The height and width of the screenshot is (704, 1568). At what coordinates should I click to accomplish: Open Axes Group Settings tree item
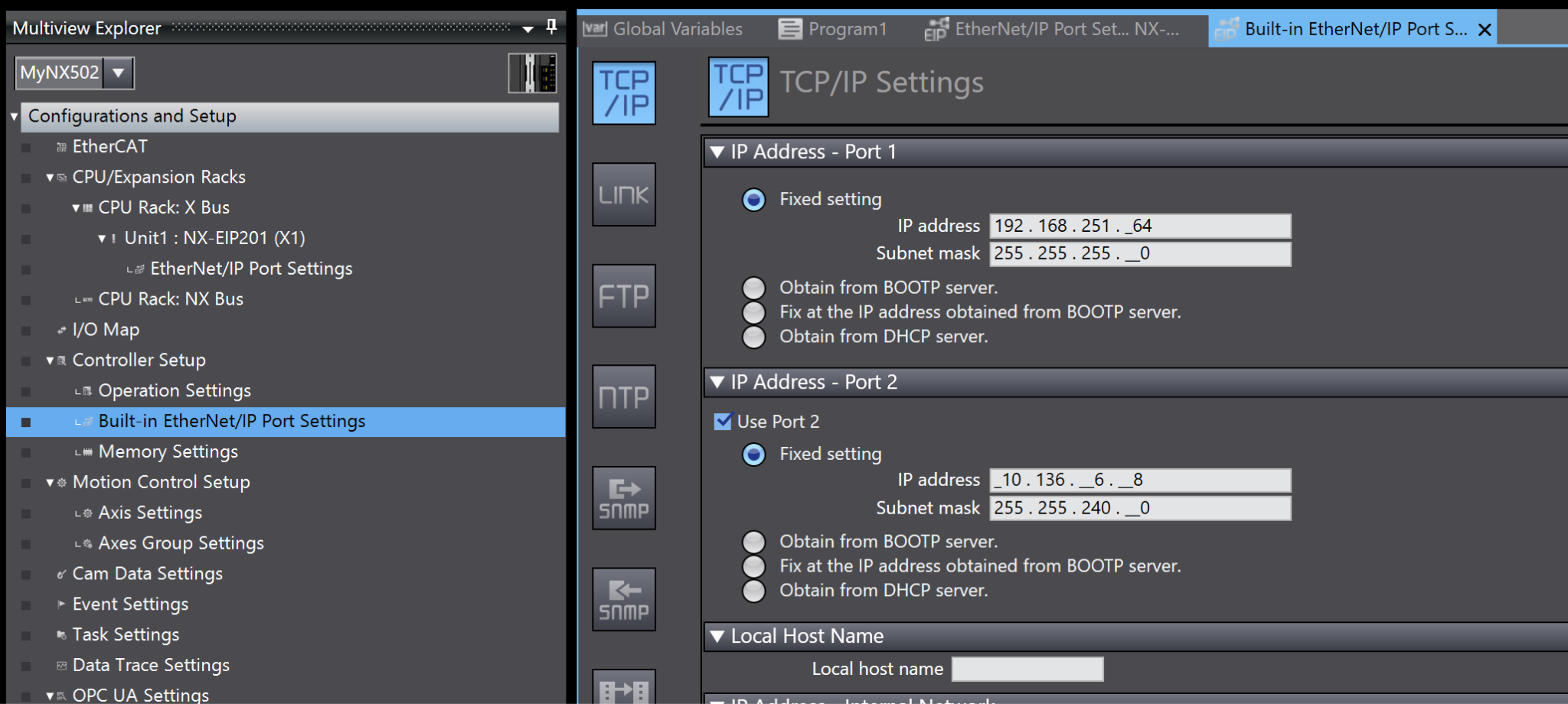click(x=181, y=543)
